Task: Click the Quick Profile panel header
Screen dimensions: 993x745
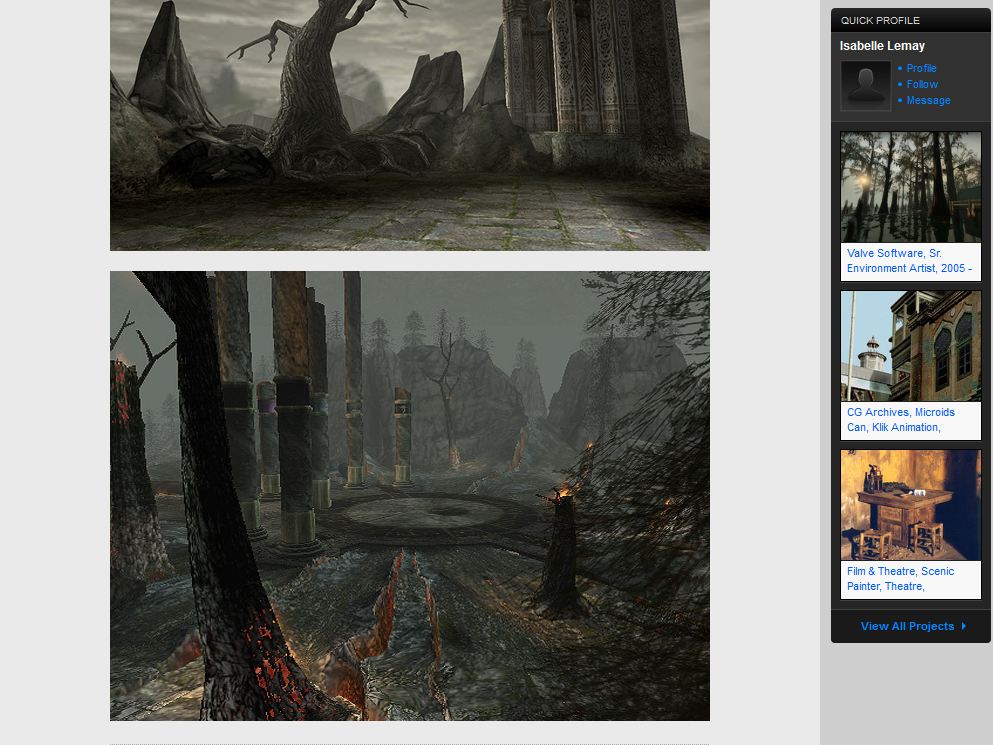Action: pyautogui.click(x=911, y=20)
